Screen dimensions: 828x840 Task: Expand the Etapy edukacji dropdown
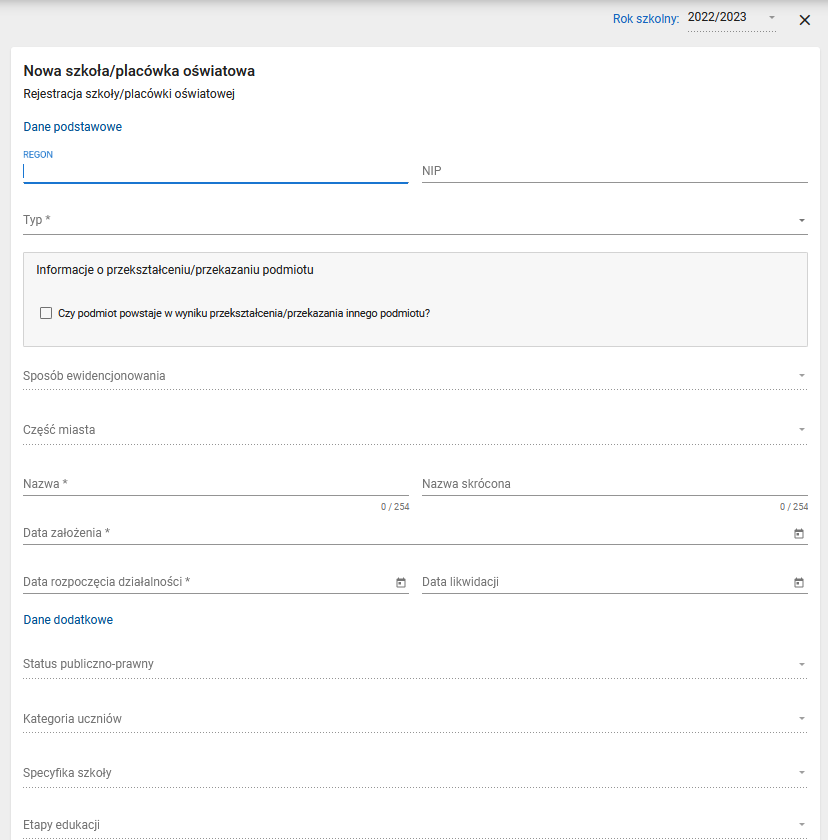tap(414, 825)
